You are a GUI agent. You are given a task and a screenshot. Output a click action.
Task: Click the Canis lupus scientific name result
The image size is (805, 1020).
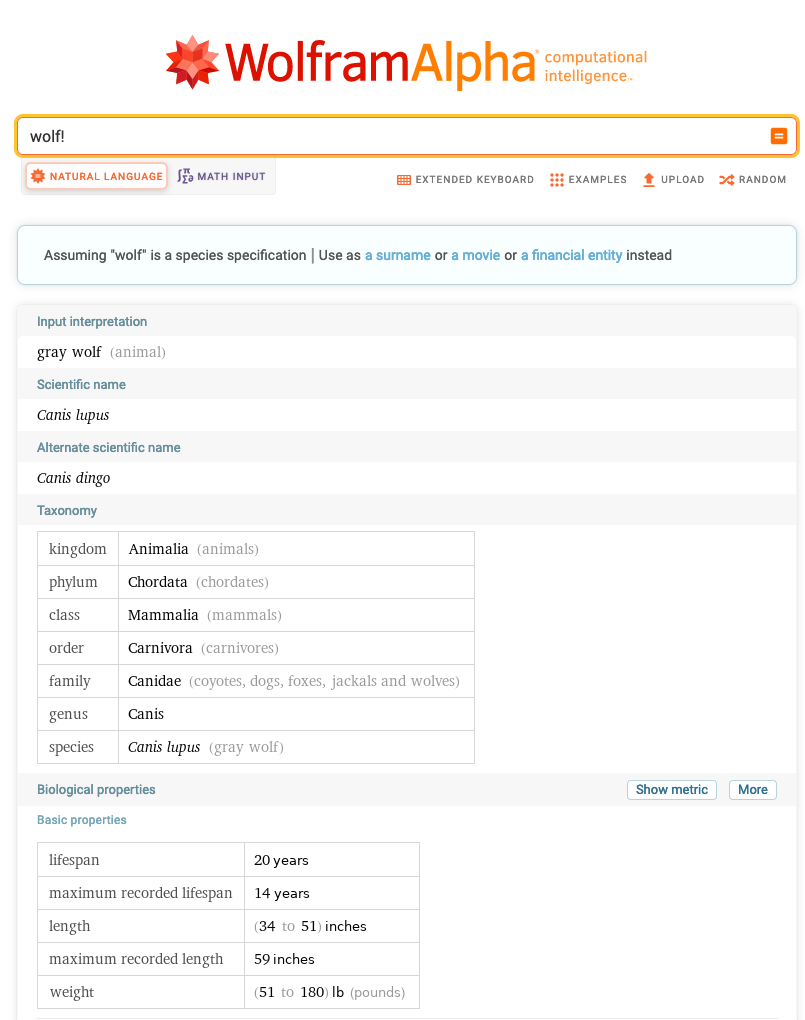73,415
